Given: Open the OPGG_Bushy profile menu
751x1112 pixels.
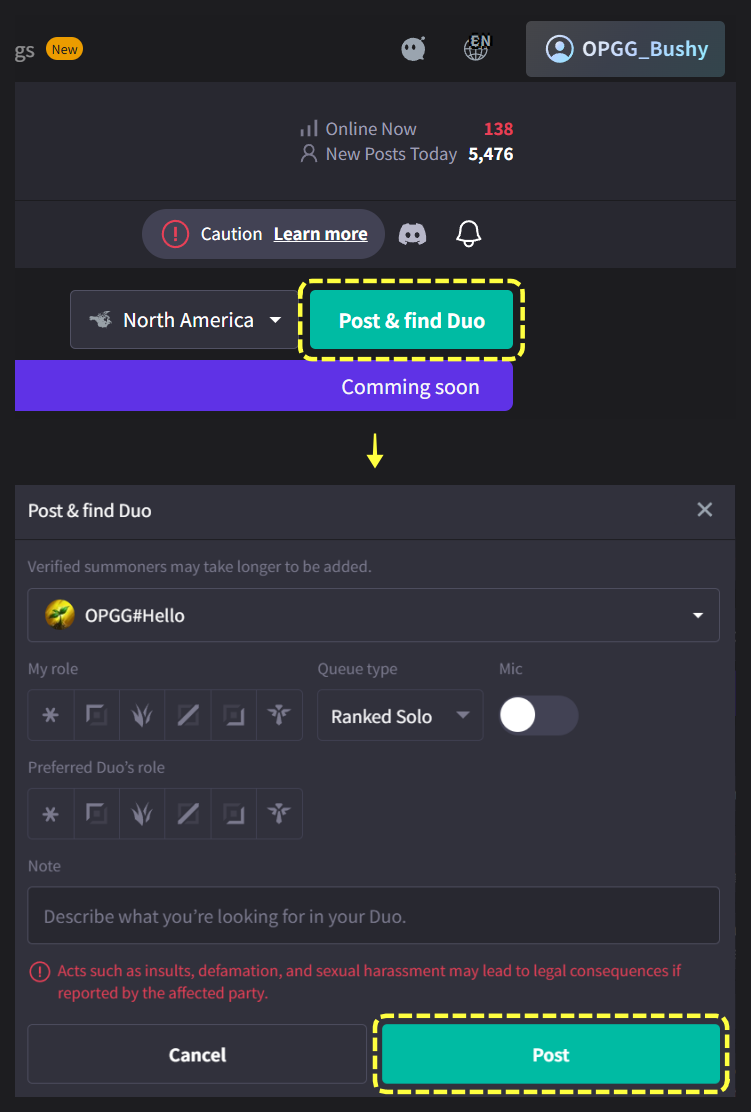Looking at the screenshot, I should click(625, 49).
